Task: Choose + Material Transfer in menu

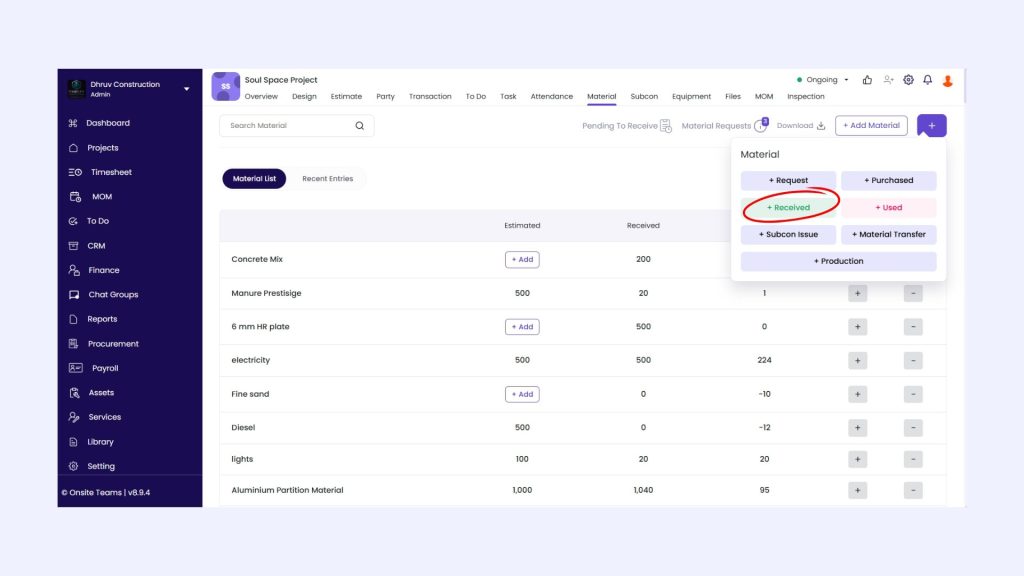Action: (x=888, y=235)
